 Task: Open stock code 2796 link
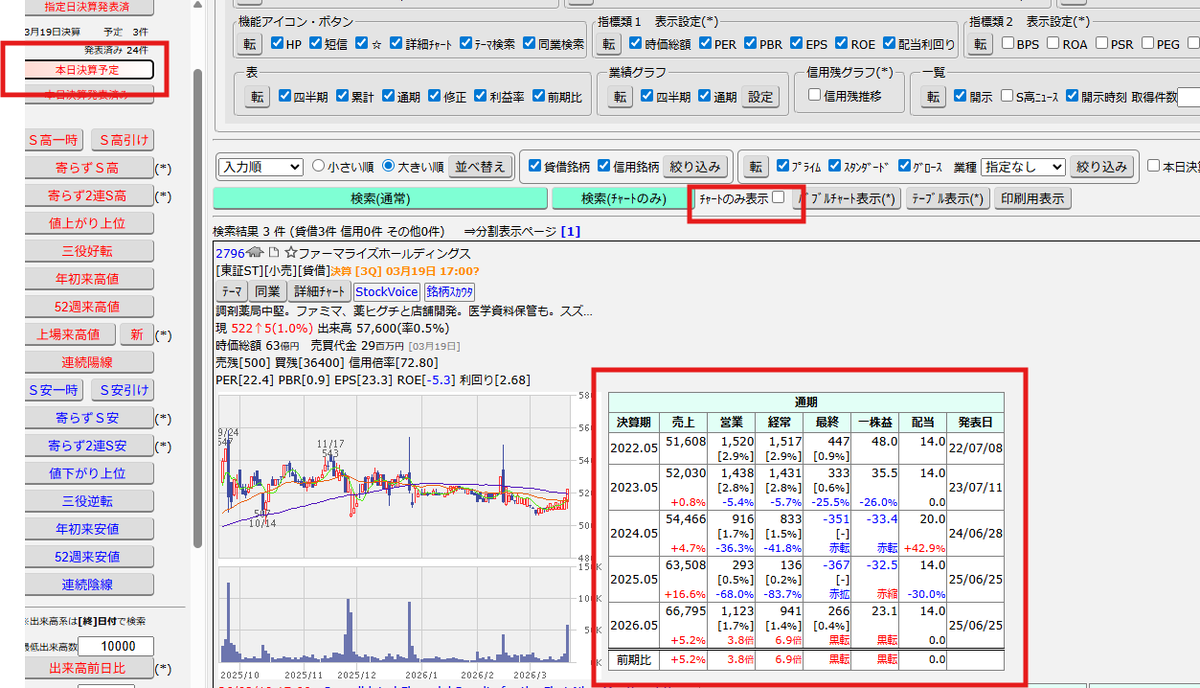pos(230,252)
